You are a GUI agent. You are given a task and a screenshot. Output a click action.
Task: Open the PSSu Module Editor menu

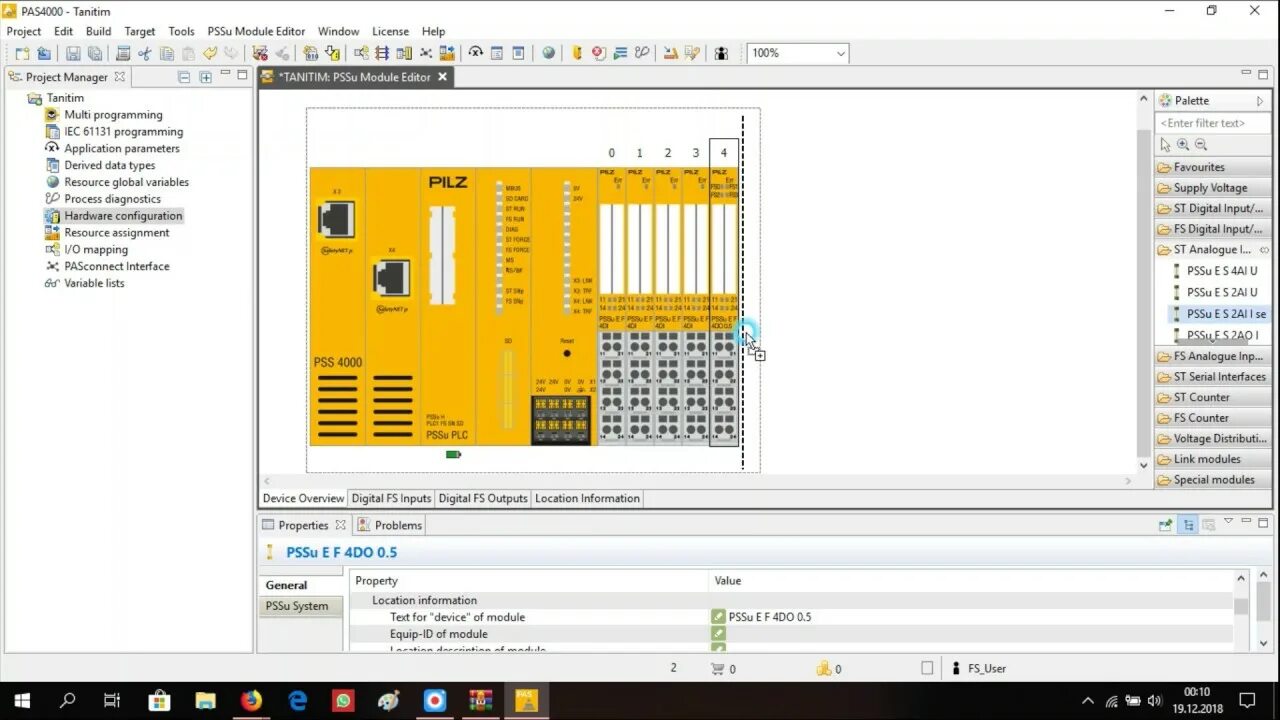click(256, 31)
